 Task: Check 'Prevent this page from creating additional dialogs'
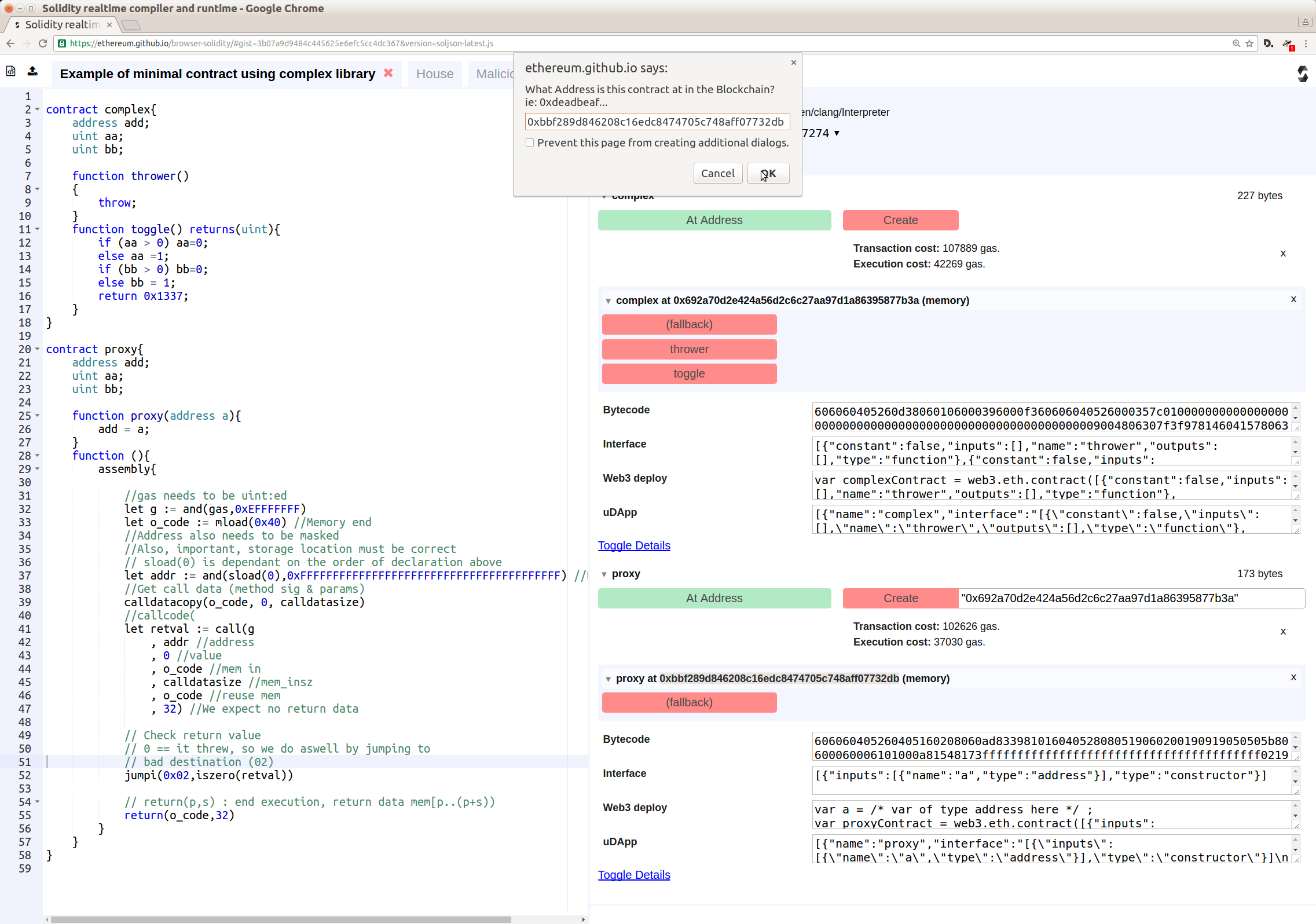pos(530,143)
